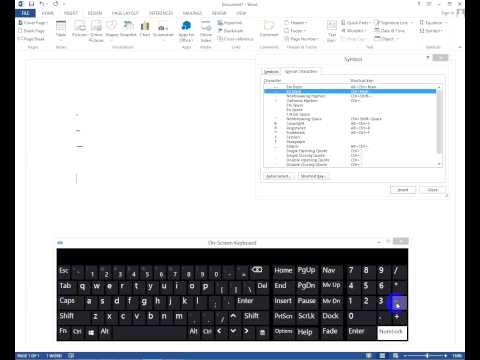The height and width of the screenshot is (360, 480).
Task: Click the Symbol list vertical scrollbar
Action: [x=439, y=125]
